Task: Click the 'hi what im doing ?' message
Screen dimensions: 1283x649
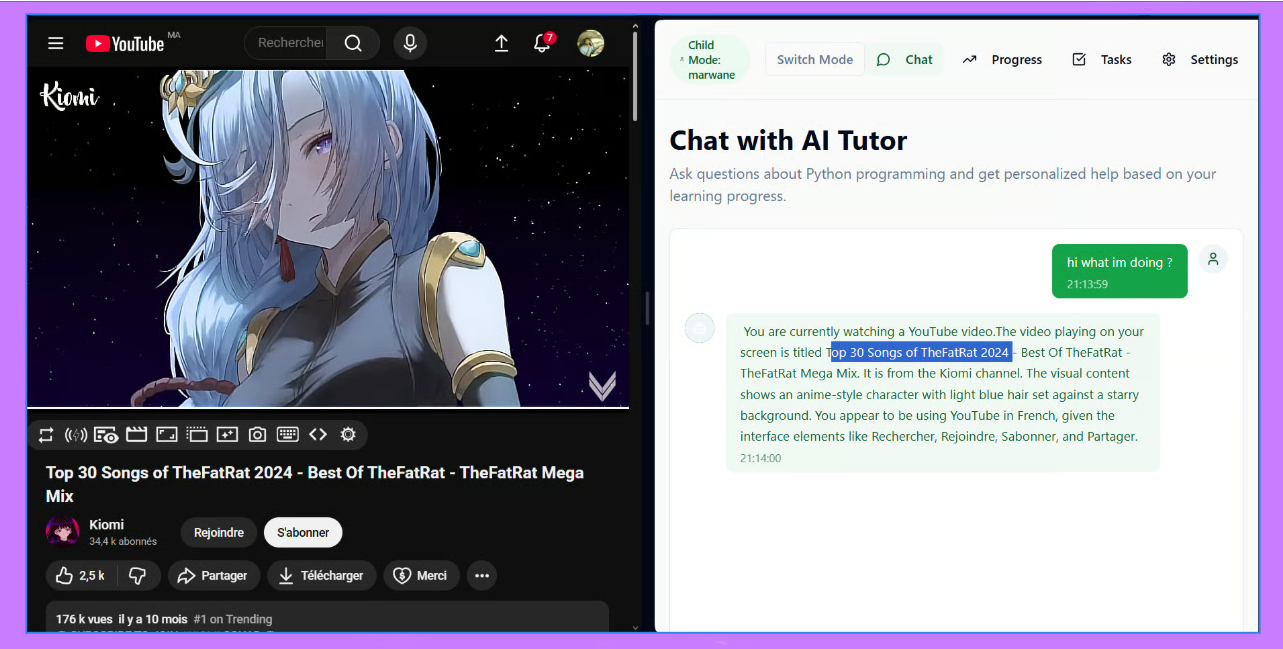Action: tap(1120, 271)
